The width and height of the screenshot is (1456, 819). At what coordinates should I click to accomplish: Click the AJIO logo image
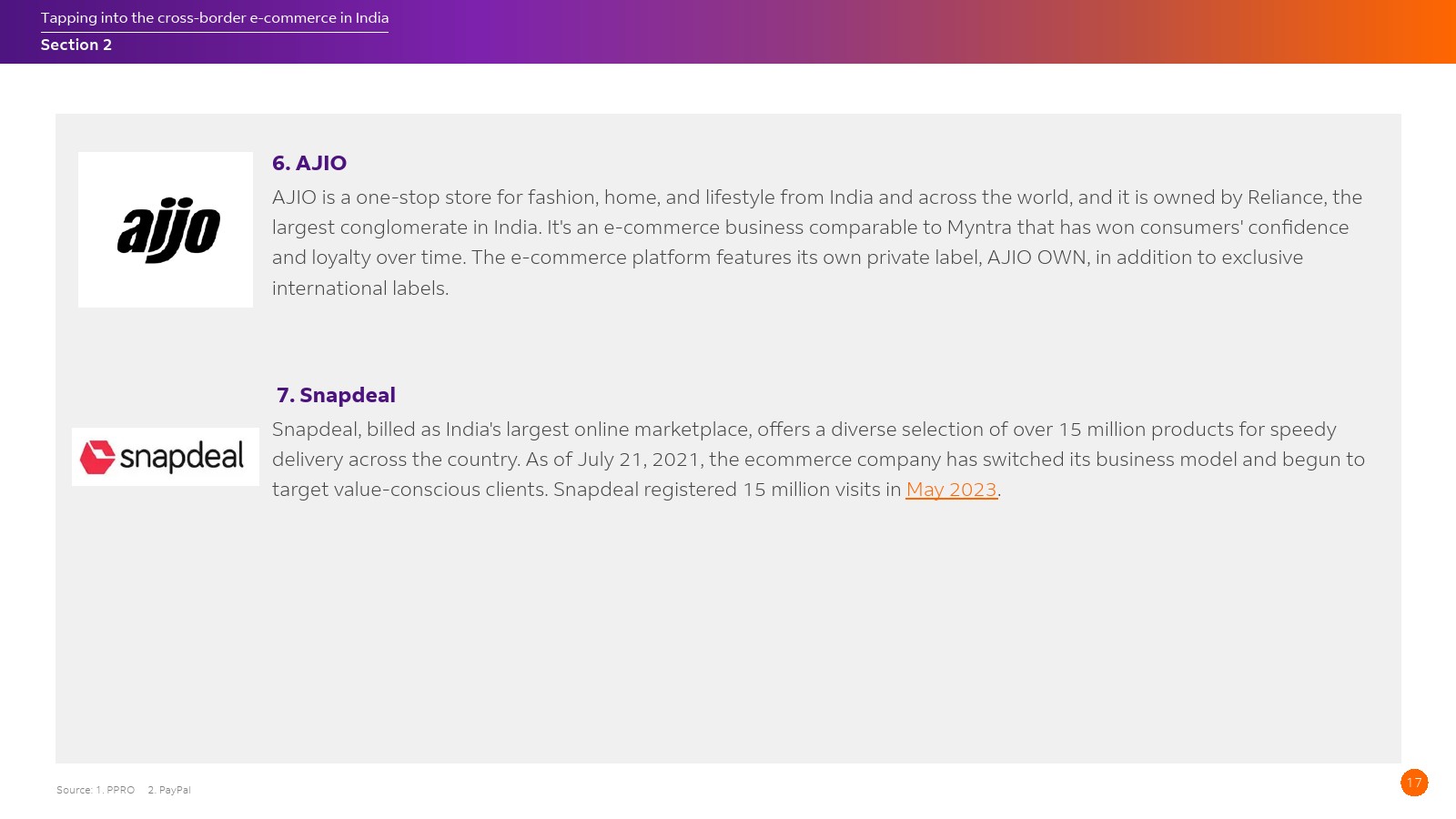[x=166, y=229]
